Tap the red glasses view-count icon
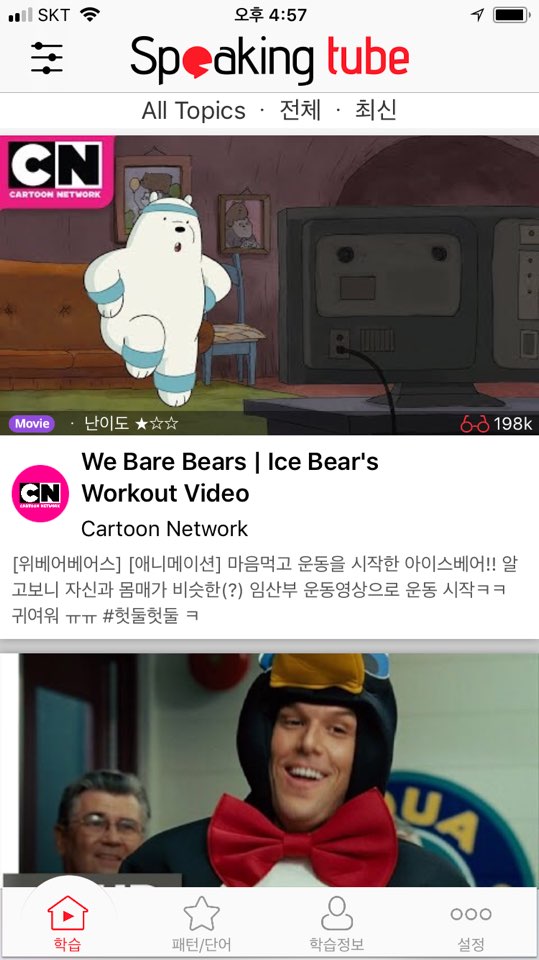 pos(475,424)
